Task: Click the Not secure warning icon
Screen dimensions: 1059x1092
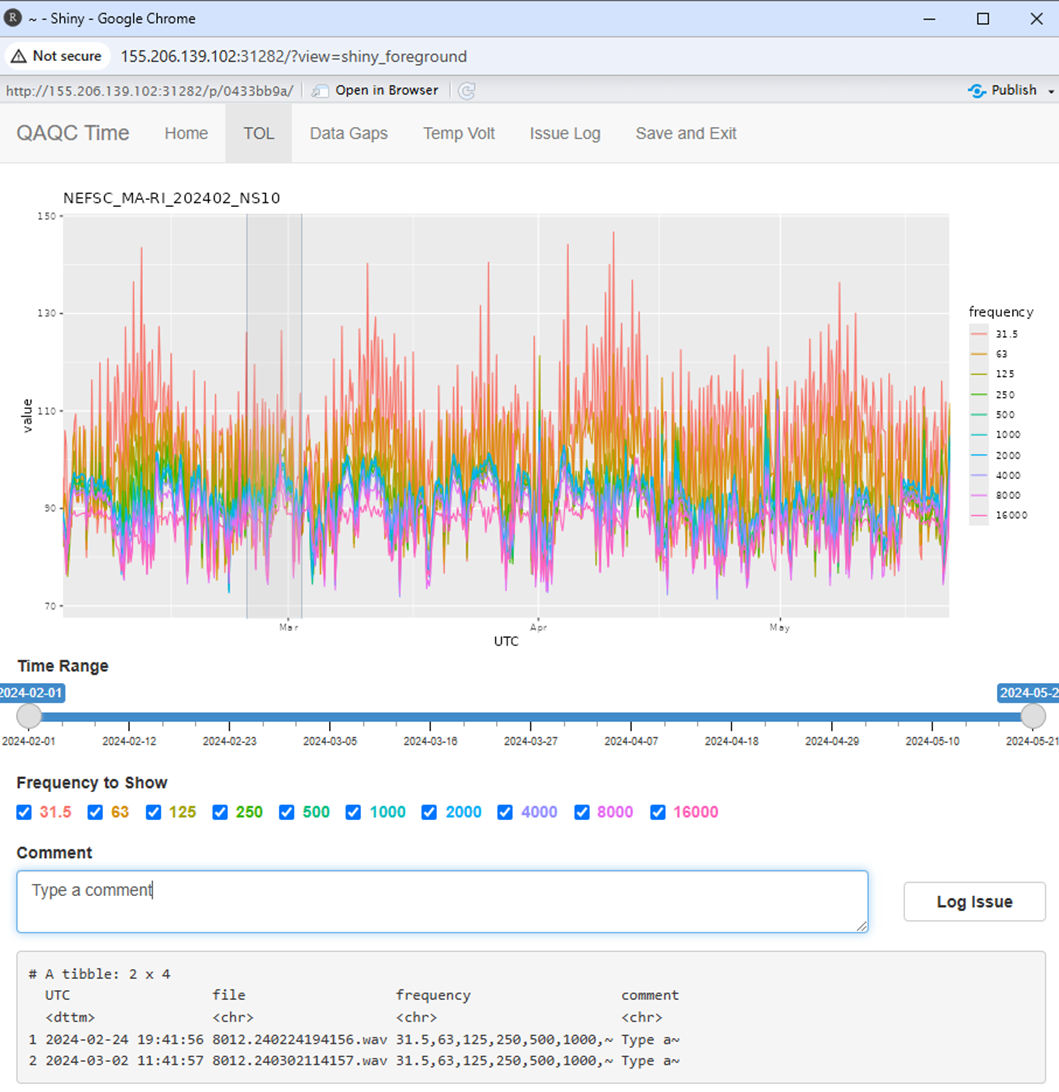Action: click(x=19, y=56)
